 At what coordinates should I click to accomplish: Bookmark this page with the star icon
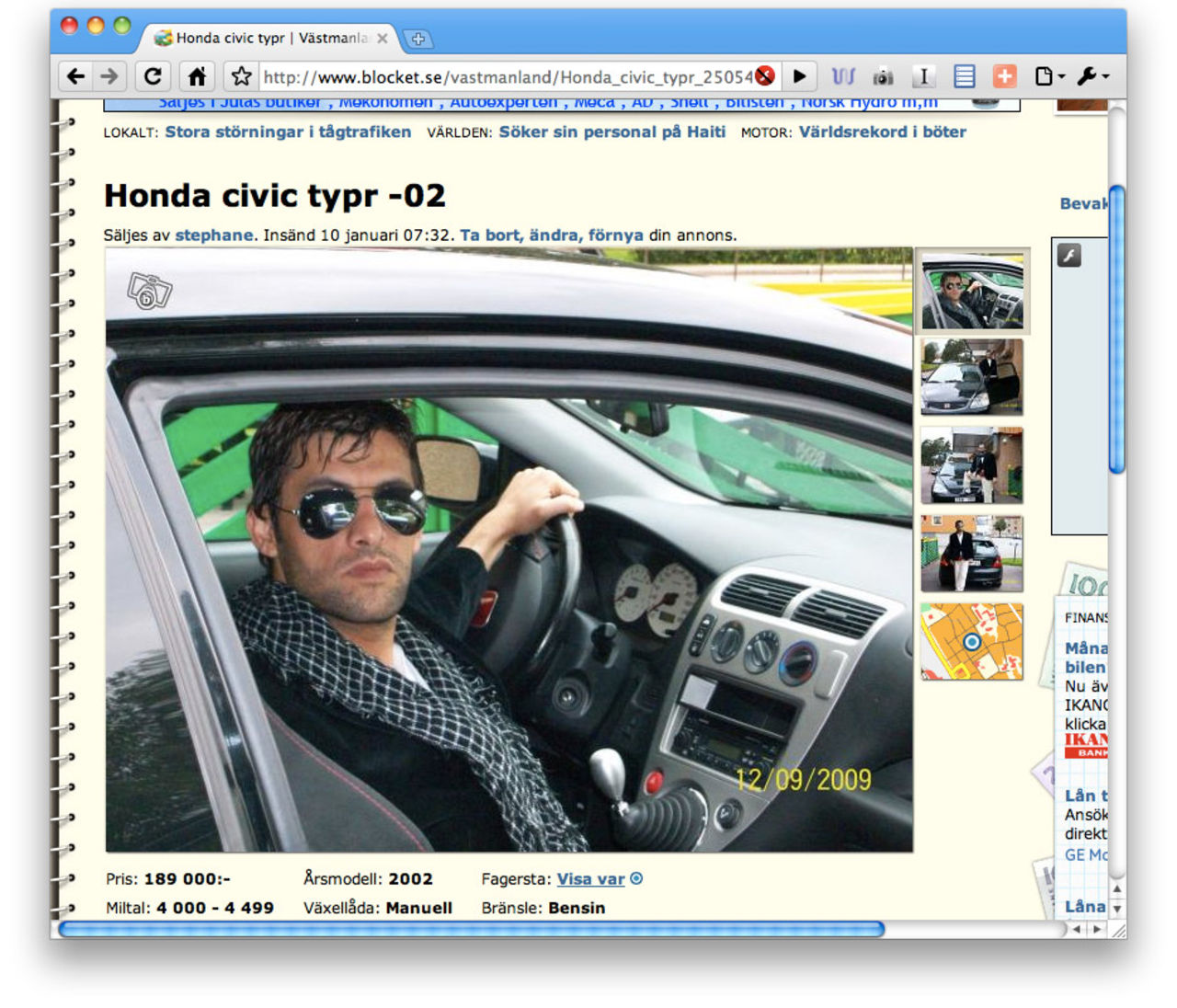pos(241,76)
